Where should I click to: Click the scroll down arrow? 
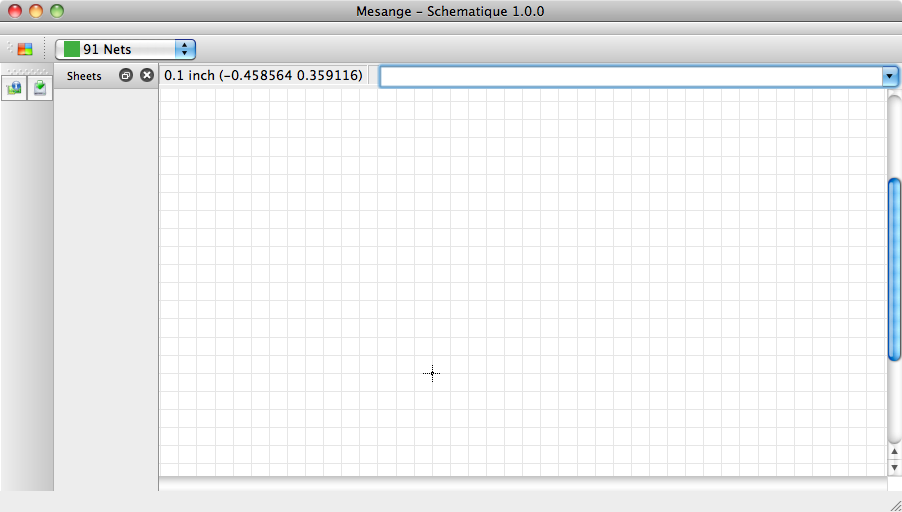coord(894,468)
